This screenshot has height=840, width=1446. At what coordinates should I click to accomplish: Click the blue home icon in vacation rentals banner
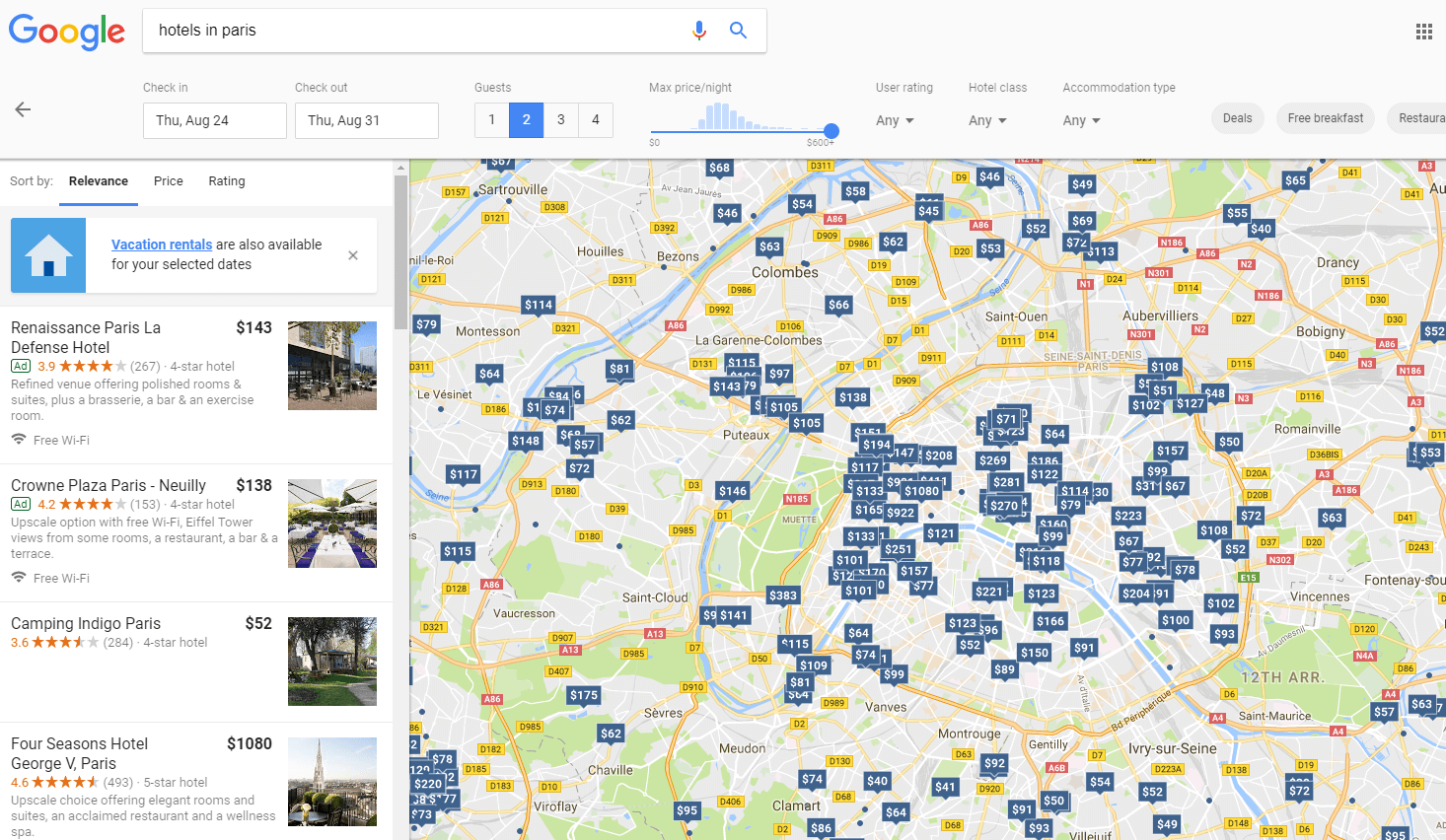coord(47,254)
